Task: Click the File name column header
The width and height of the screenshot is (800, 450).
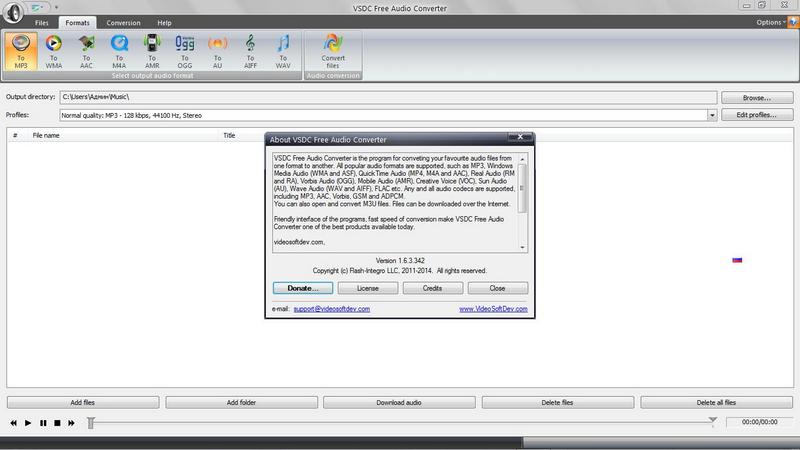Action: click(46, 135)
